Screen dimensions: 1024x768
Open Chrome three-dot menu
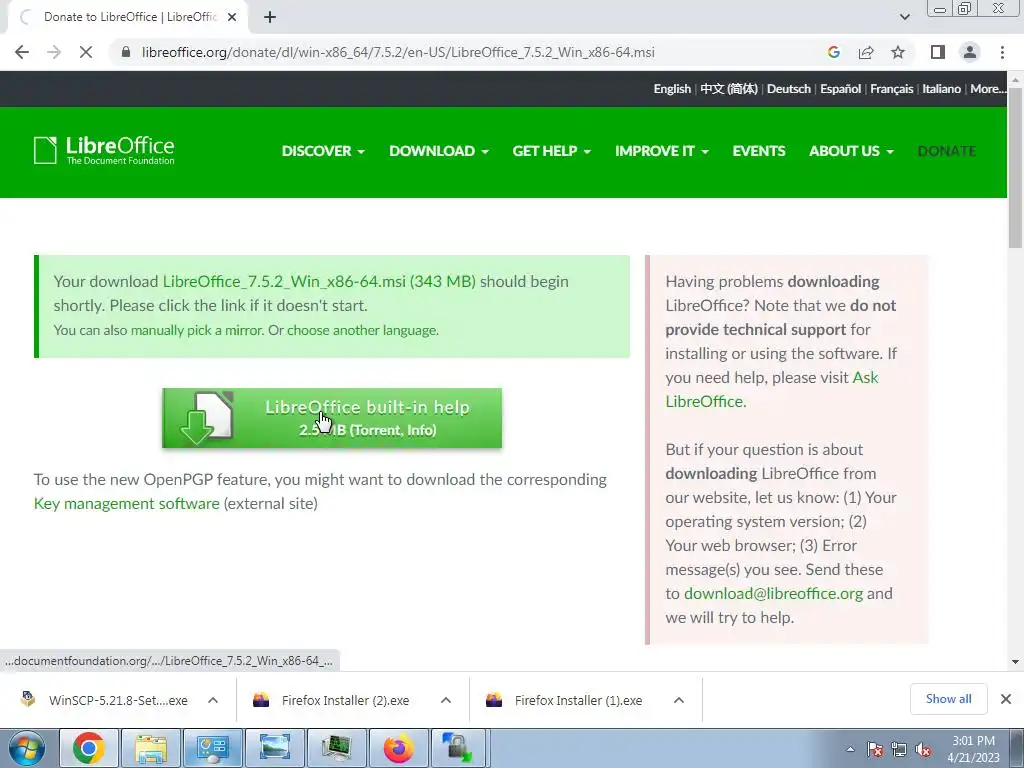(x=1002, y=52)
